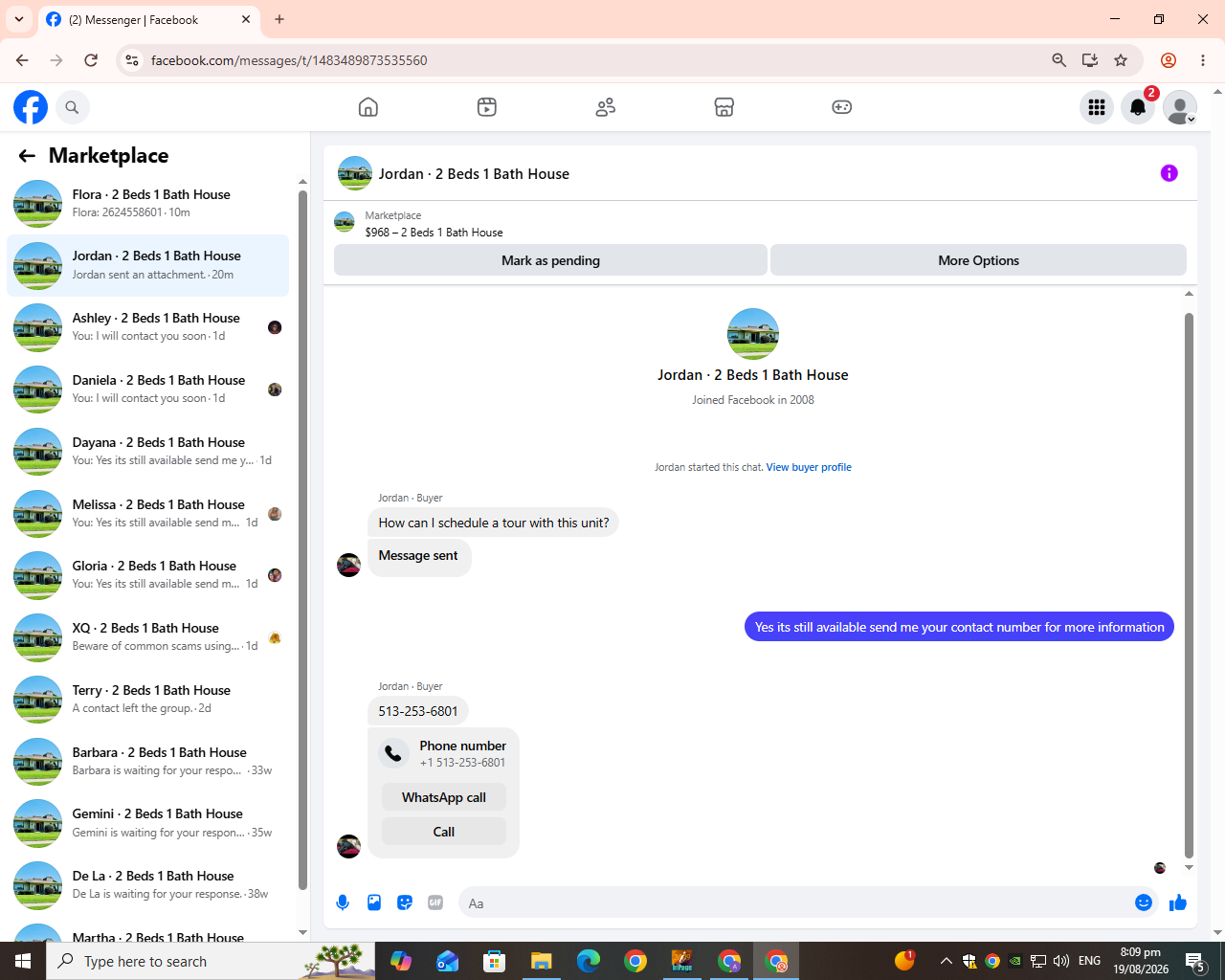Choose a GIF icon
This screenshot has width=1225, height=980.
tap(435, 902)
